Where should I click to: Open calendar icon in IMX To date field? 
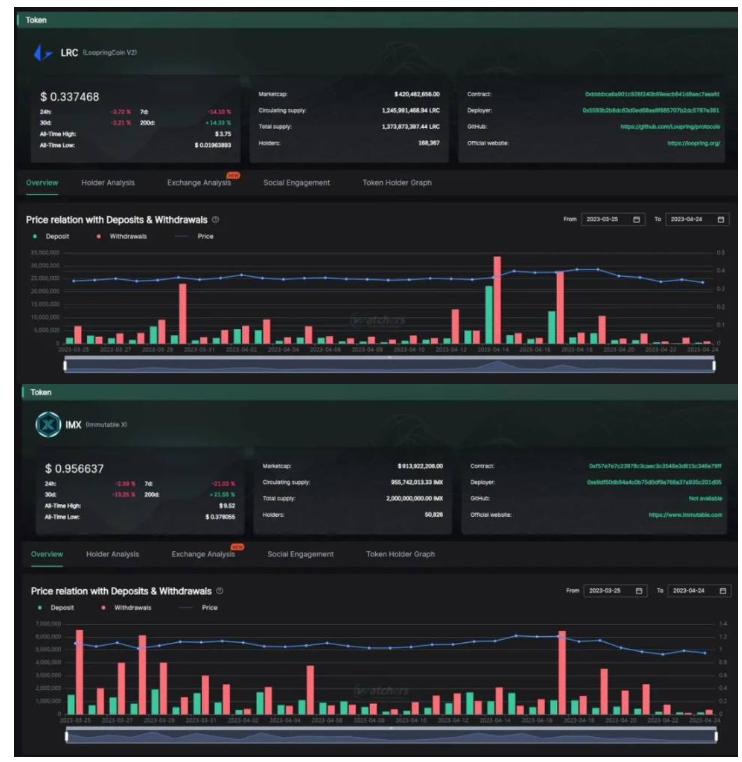click(723, 591)
